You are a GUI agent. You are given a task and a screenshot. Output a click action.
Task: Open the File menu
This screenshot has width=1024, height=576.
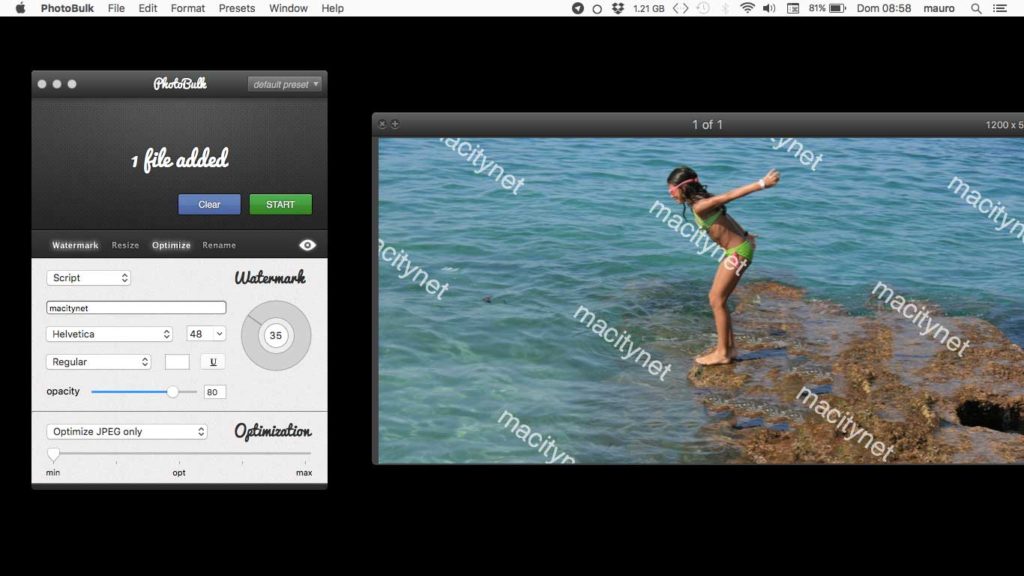pos(116,8)
